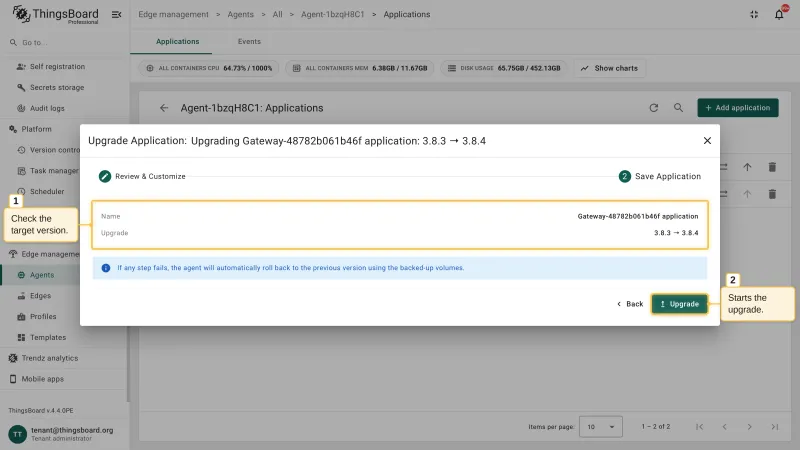The height and width of the screenshot is (450, 800).
Task: Focus the Go to search field
Action: click(x=64, y=42)
